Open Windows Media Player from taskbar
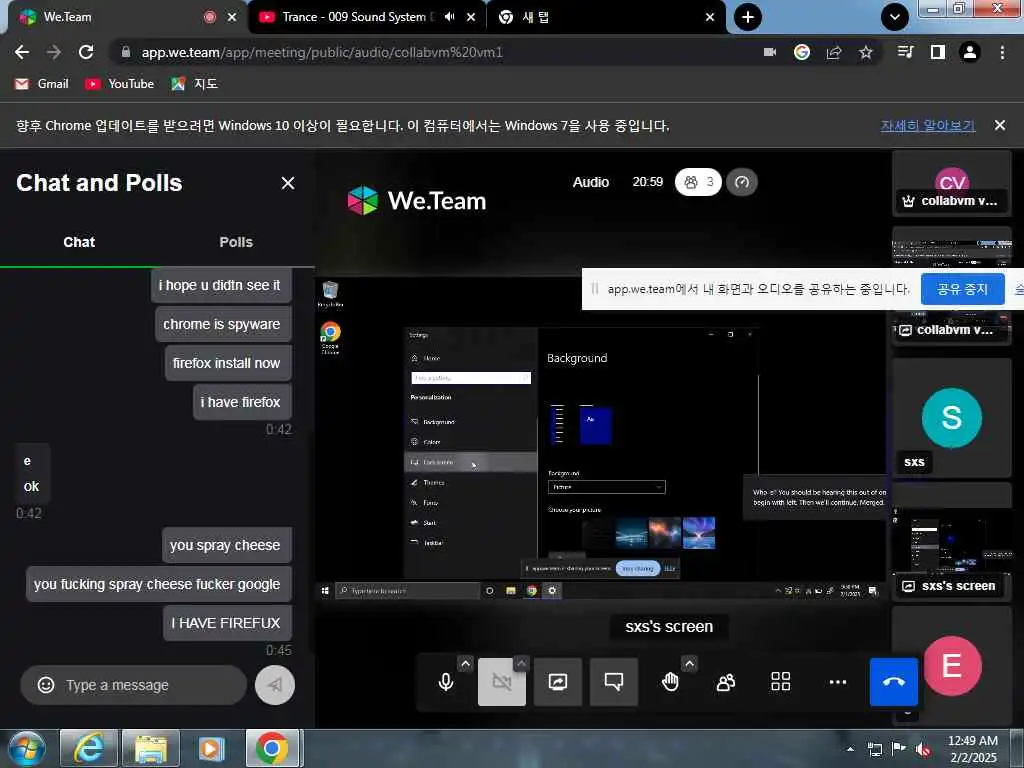1024x768 pixels. tap(212, 748)
